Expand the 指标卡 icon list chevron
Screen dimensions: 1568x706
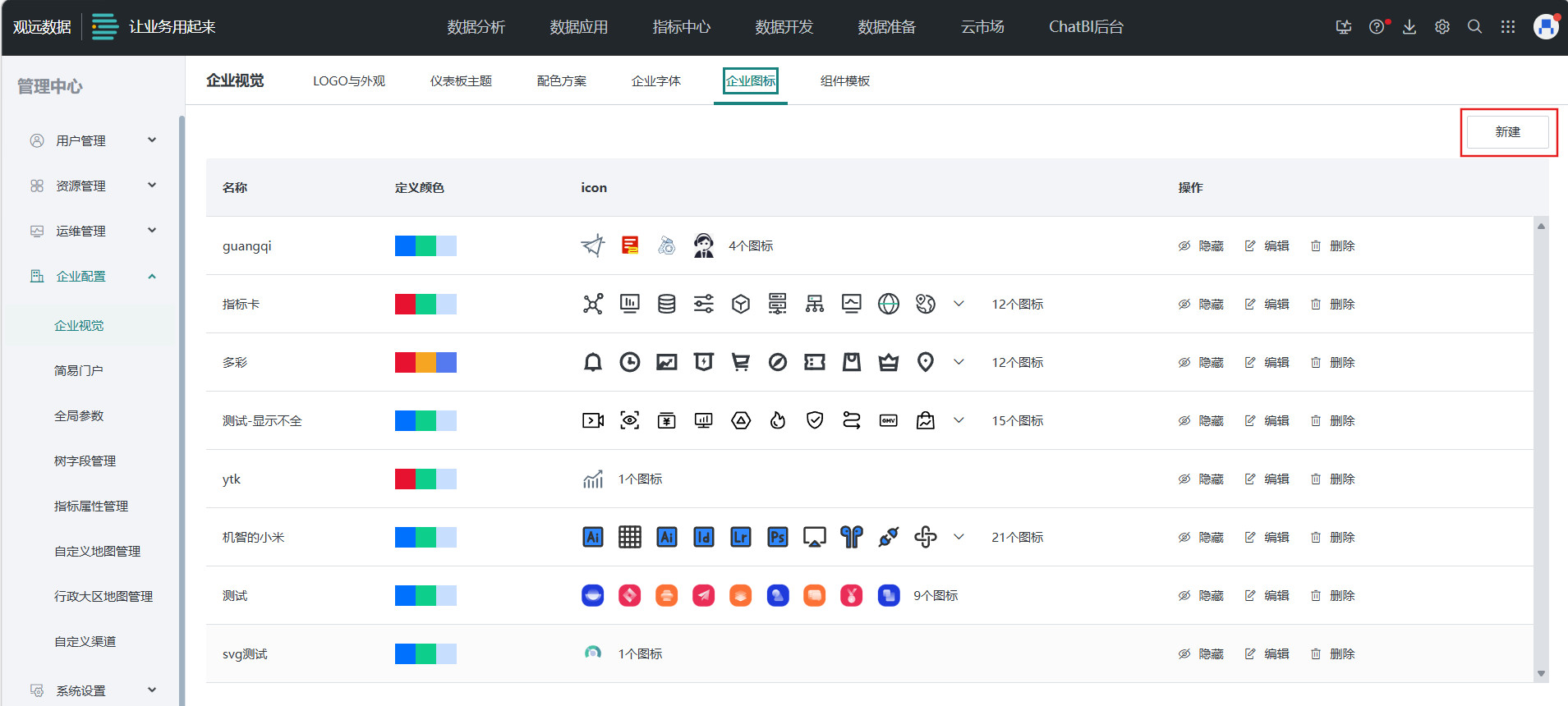(959, 305)
